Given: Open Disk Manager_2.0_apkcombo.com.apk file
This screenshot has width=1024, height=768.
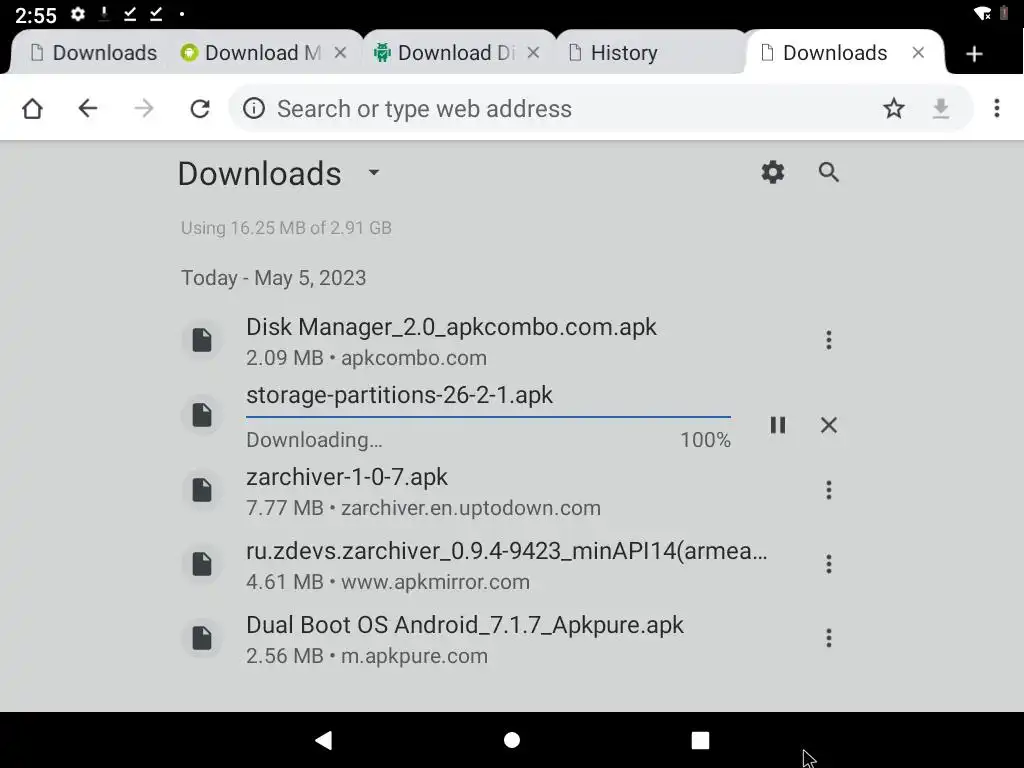Looking at the screenshot, I should pyautogui.click(x=451, y=327).
